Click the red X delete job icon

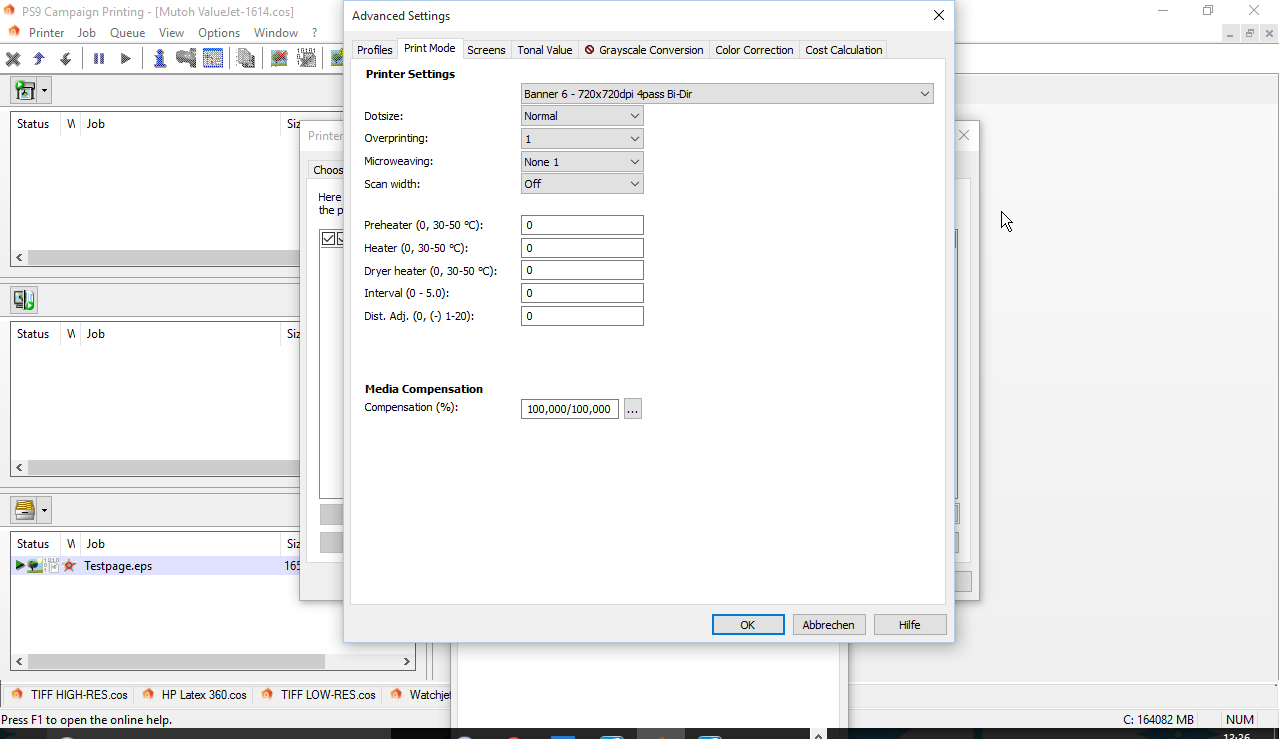(x=13, y=59)
